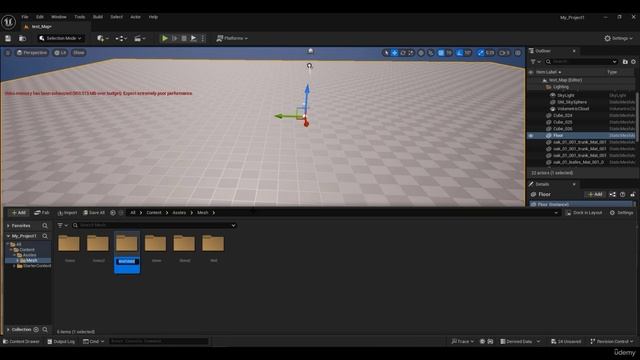Open the viewport layout options icon
The height and width of the screenshot is (360, 640).
pyautogui.click(x=518, y=53)
